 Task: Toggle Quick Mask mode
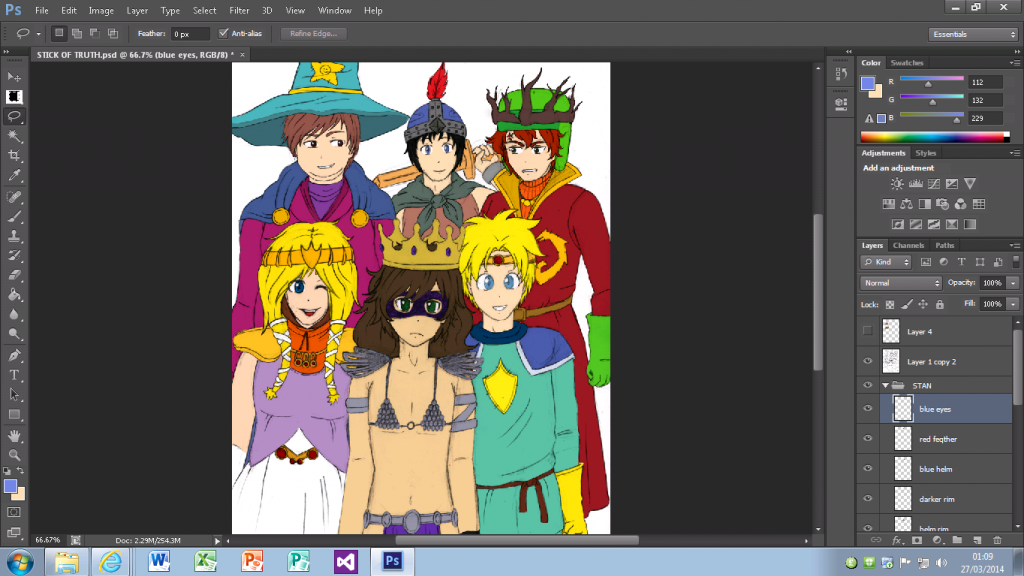pyautogui.click(x=14, y=512)
